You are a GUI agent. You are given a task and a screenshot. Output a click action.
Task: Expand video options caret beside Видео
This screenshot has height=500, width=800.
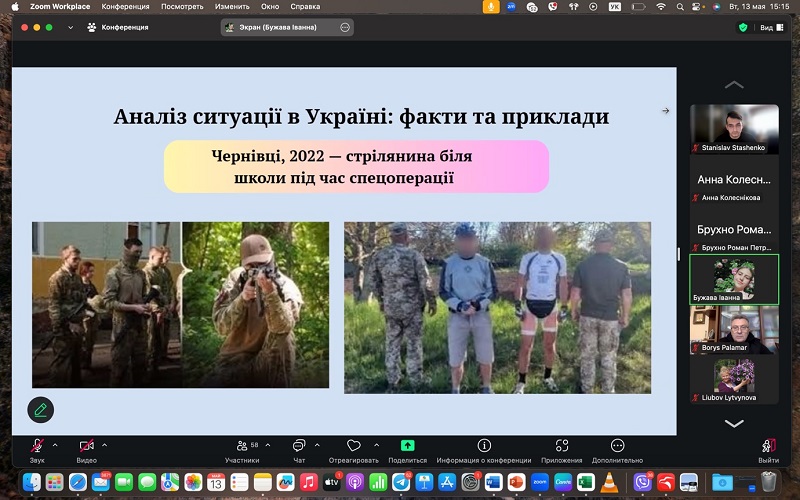[105, 445]
